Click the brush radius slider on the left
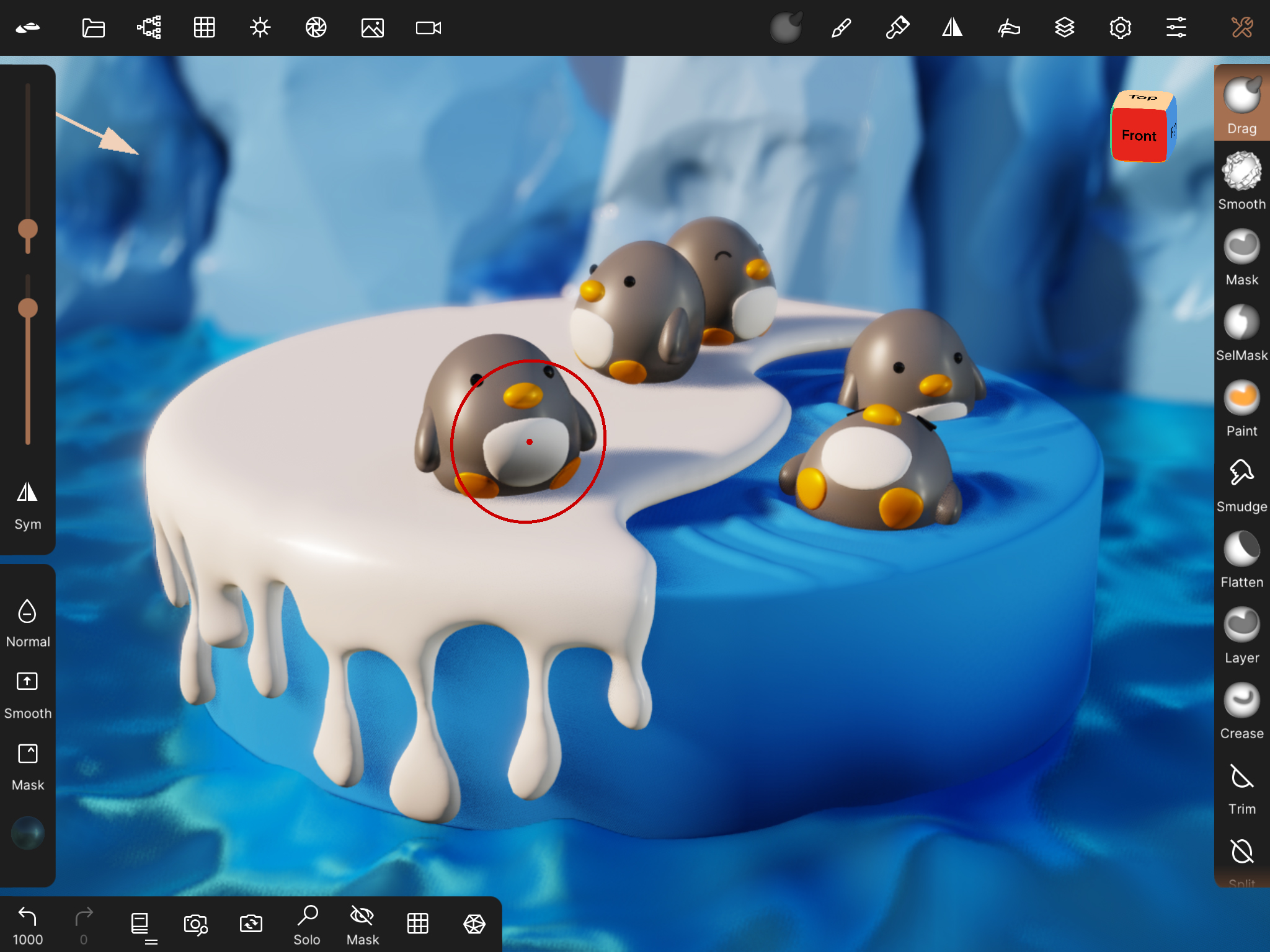This screenshot has height=952, width=1270. click(x=27, y=229)
